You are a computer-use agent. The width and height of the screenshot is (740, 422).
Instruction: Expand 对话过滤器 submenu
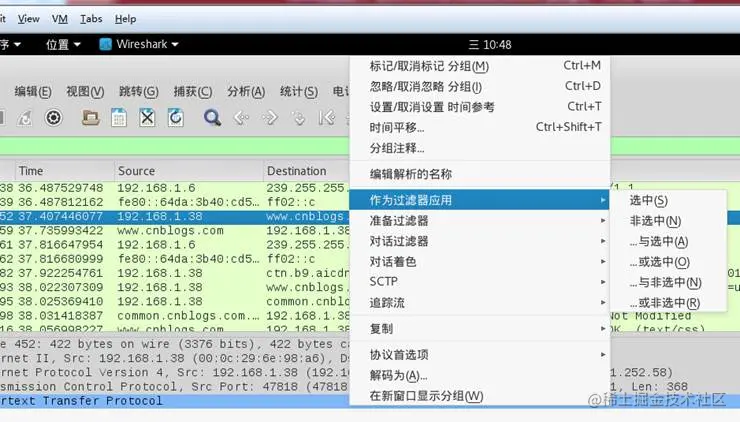click(x=480, y=241)
